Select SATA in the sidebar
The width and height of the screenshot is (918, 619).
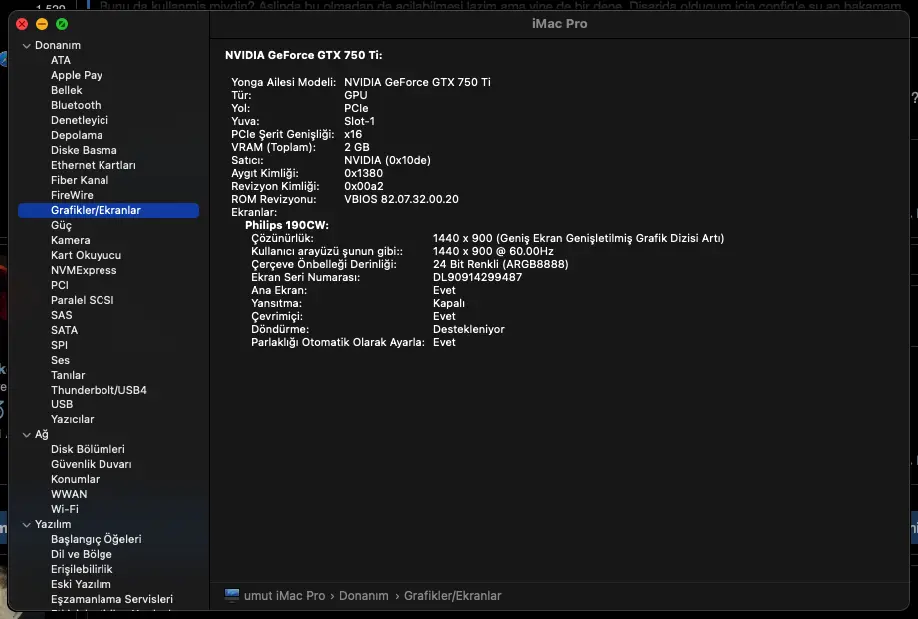[x=64, y=330]
